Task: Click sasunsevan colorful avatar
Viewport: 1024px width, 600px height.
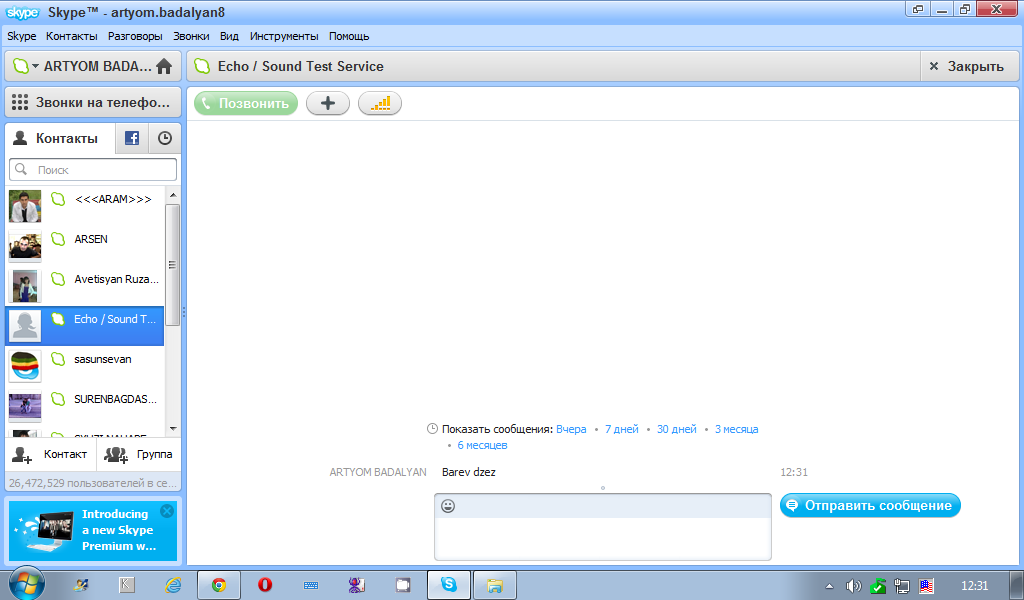Action: pos(25,366)
